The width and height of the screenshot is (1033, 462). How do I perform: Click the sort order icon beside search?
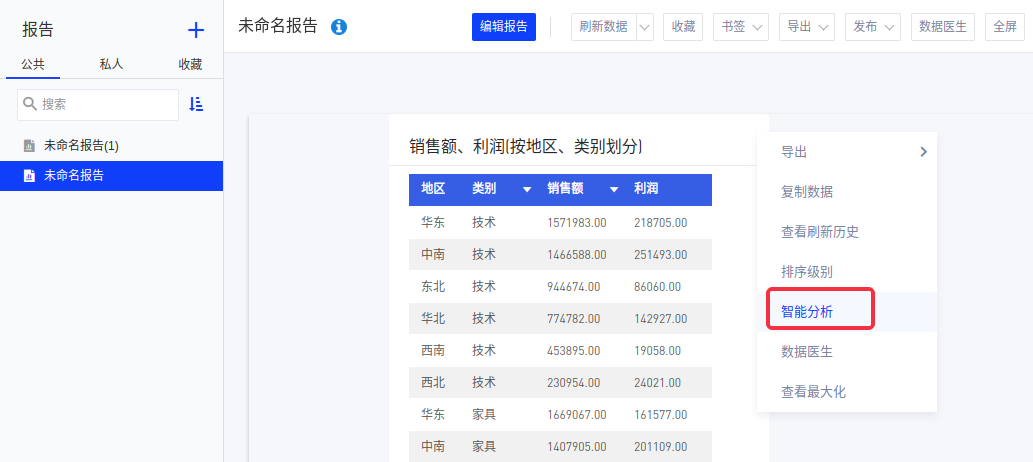(x=196, y=104)
